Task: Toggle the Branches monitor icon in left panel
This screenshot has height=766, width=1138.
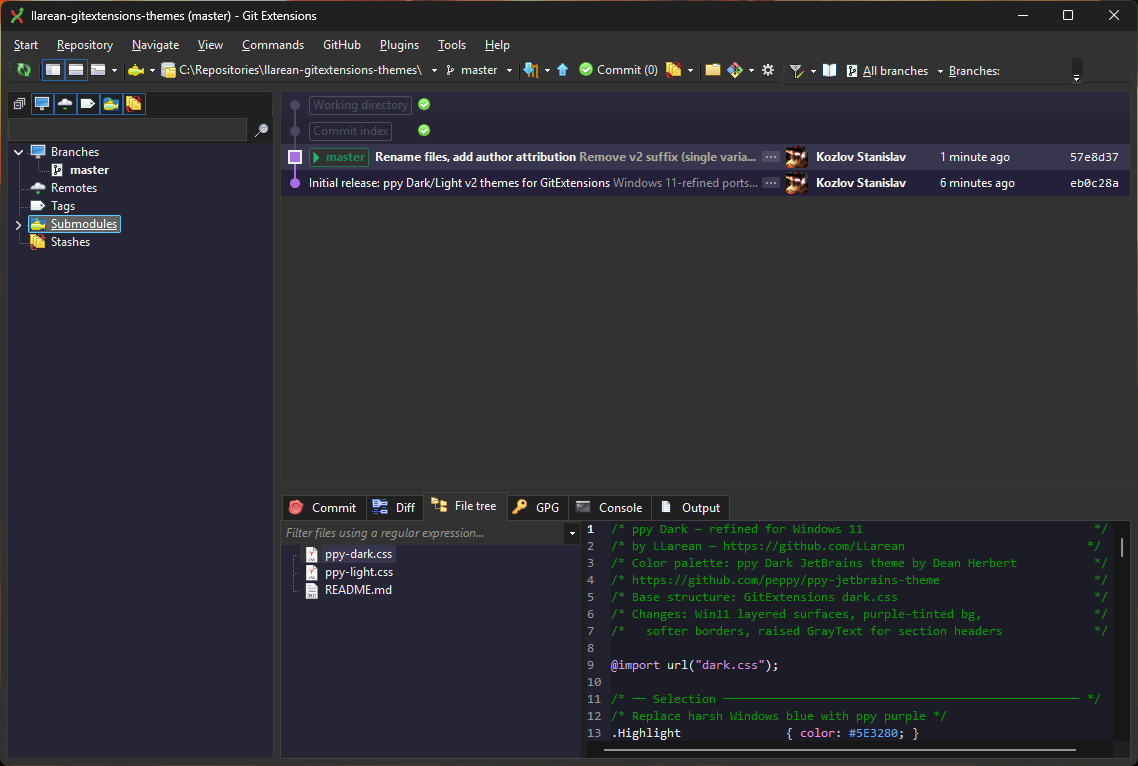Action: click(42, 104)
